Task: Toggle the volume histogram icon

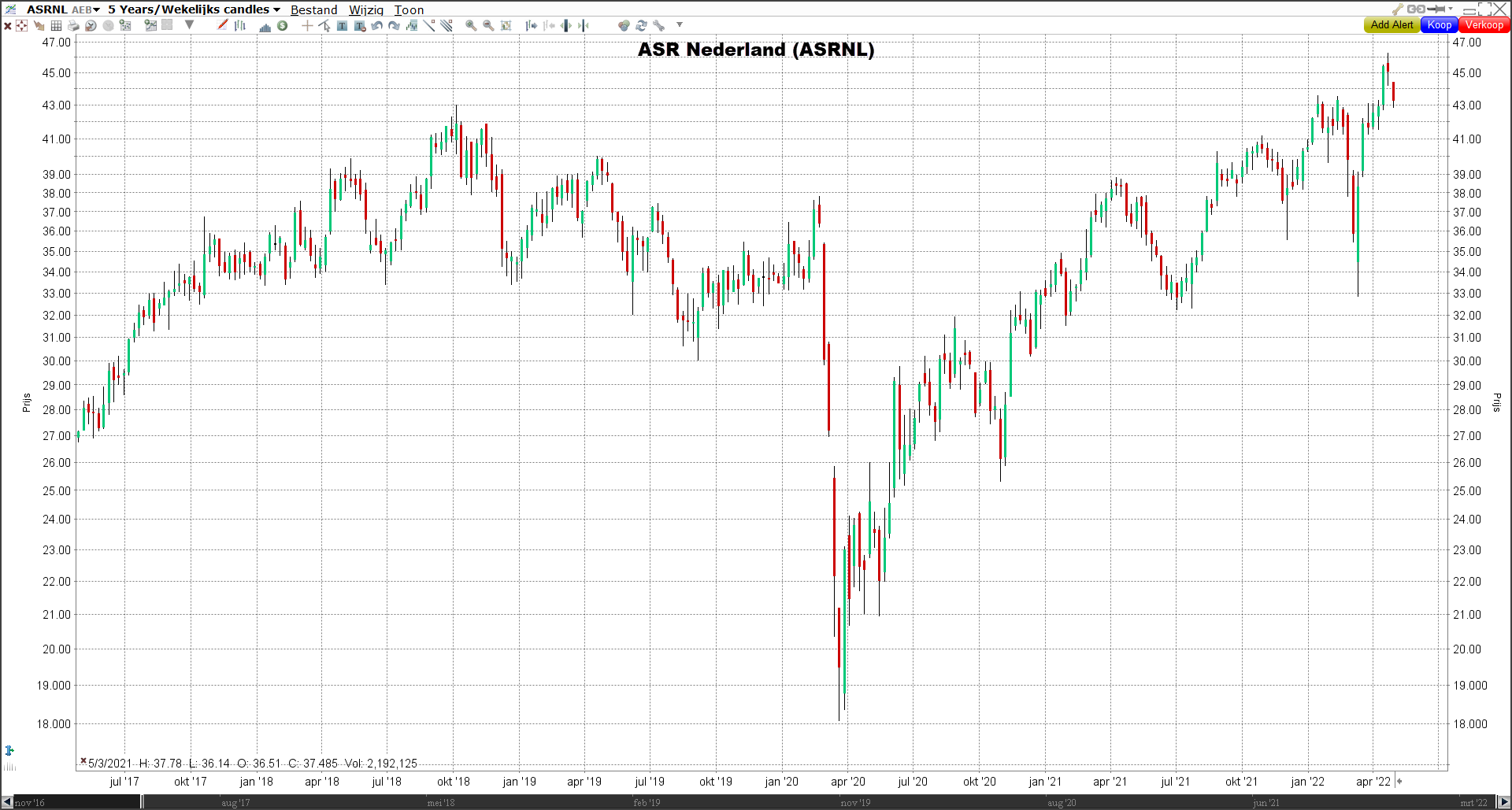Action: 265,26
